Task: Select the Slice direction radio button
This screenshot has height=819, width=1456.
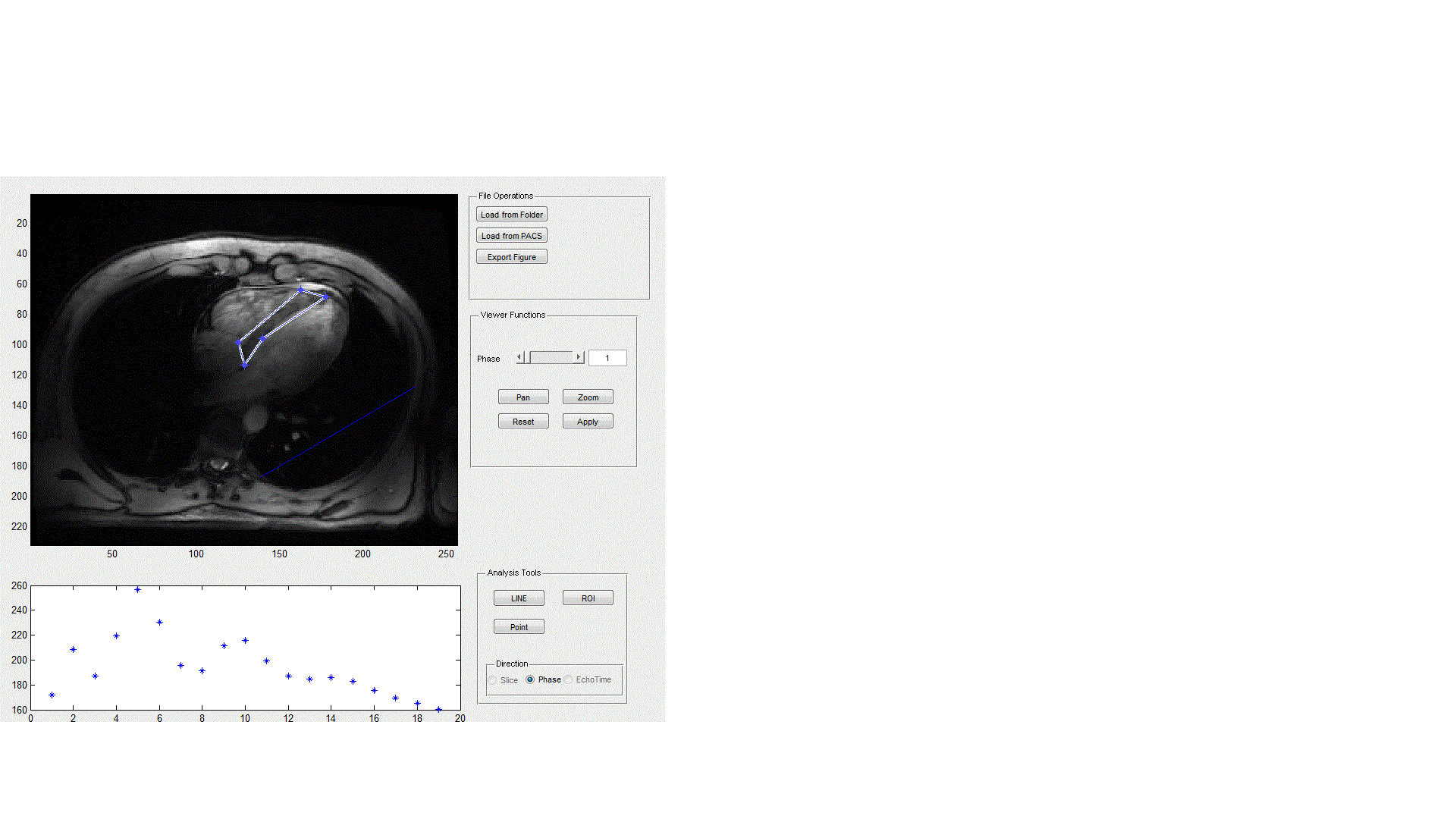Action: 494,680
